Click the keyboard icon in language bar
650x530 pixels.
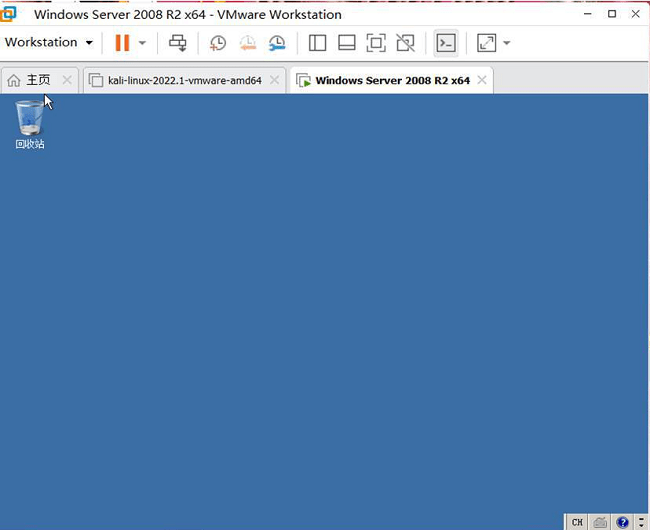[x=600, y=522]
